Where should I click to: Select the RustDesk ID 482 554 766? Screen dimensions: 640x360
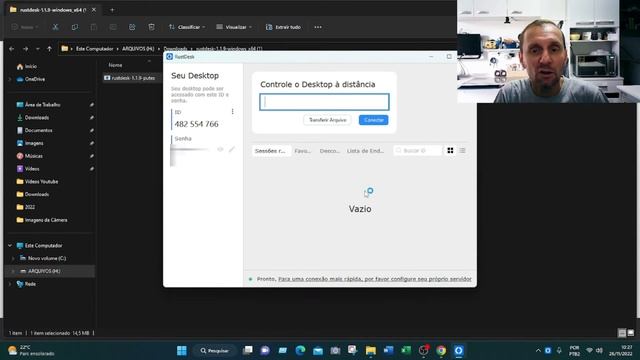pos(196,124)
